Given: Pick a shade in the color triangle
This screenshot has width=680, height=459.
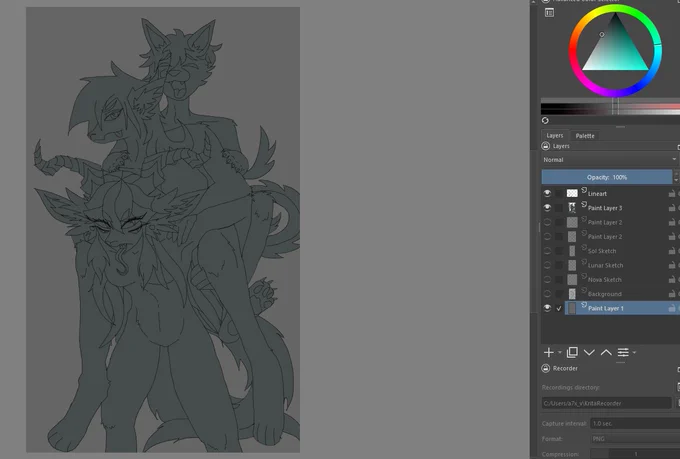Looking at the screenshot, I should [x=615, y=50].
